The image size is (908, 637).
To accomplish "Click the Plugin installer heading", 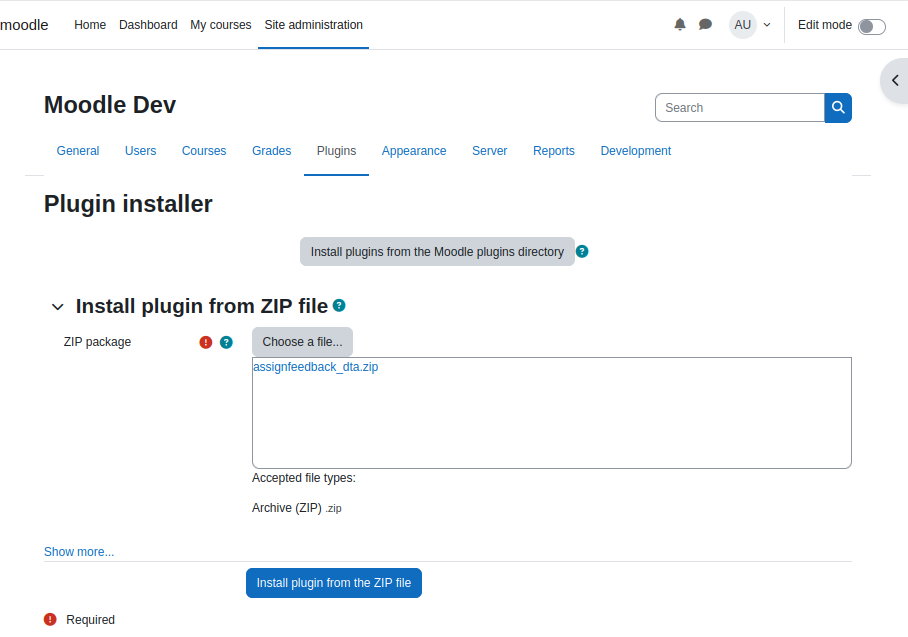I will (x=128, y=204).
